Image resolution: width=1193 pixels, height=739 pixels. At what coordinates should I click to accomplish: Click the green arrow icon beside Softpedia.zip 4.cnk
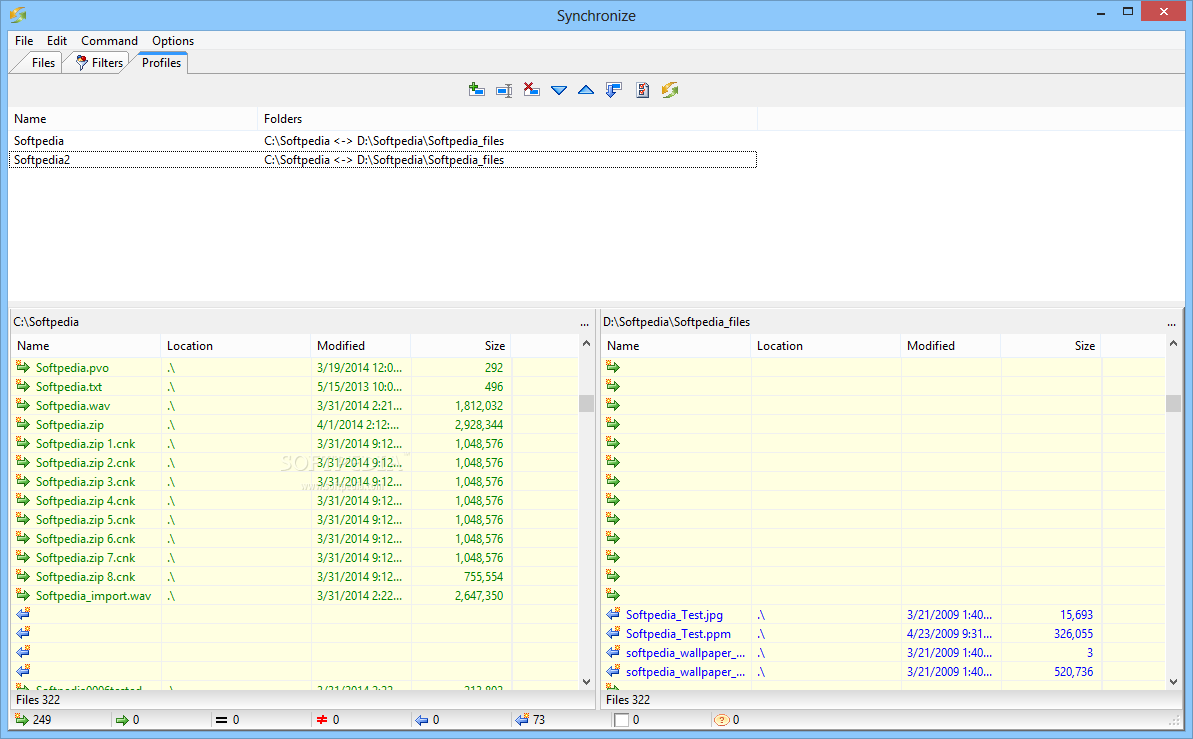(23, 500)
